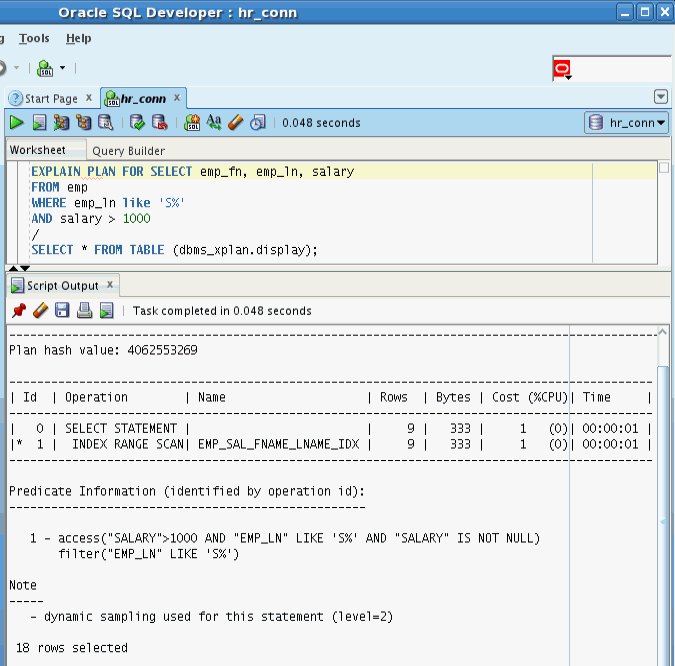Expand the tab list dropdown arrow

pos(660,97)
